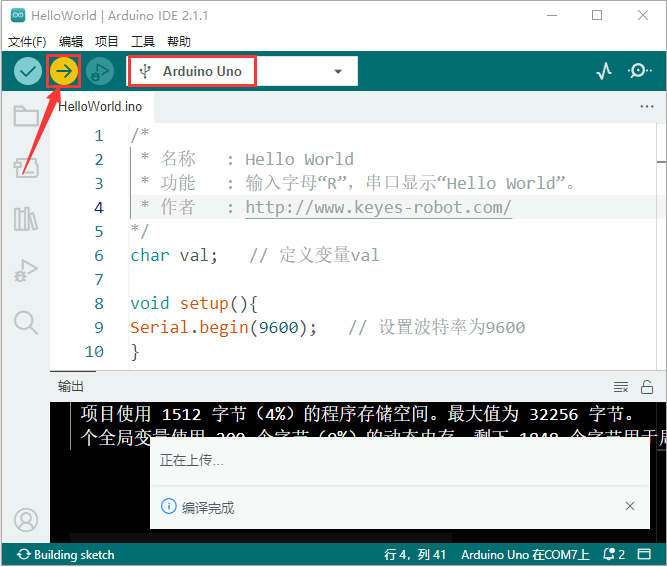Open the 帮助 menu

click(179, 42)
